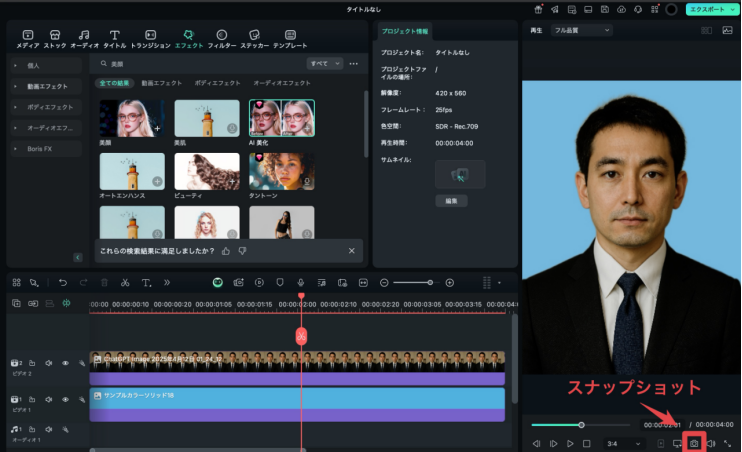Image resolution: width=742 pixels, height=452 pixels.
Task: Hide the ビデオ 1 track with eye icon
Action: [65, 399]
